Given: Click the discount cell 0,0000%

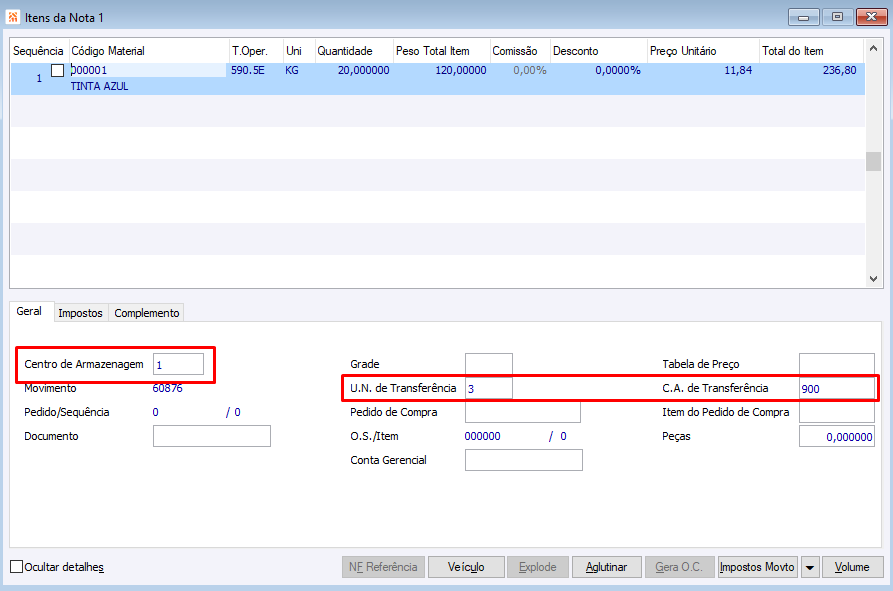Looking at the screenshot, I should tap(617, 70).
